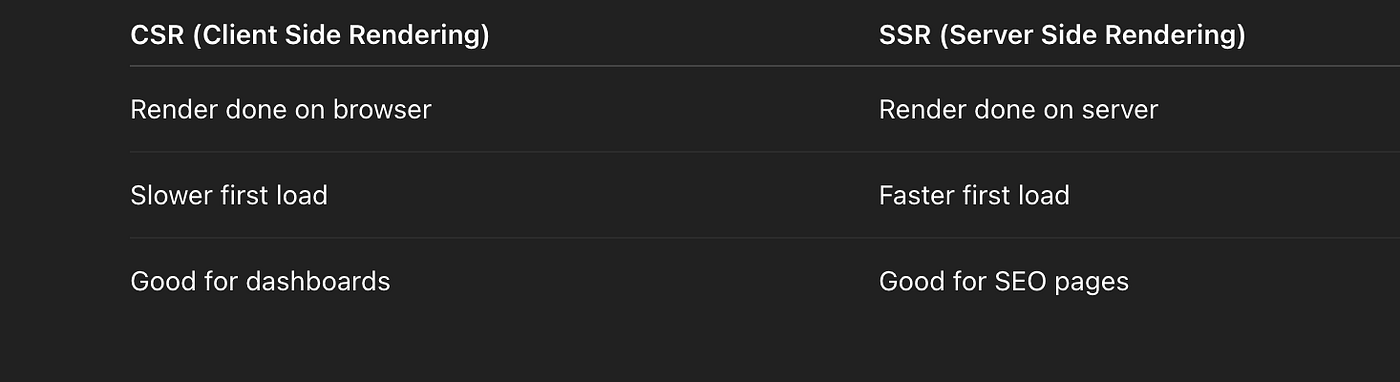Select the "Good for dashboards" cell
The width and height of the screenshot is (1400, 382).
(260, 281)
